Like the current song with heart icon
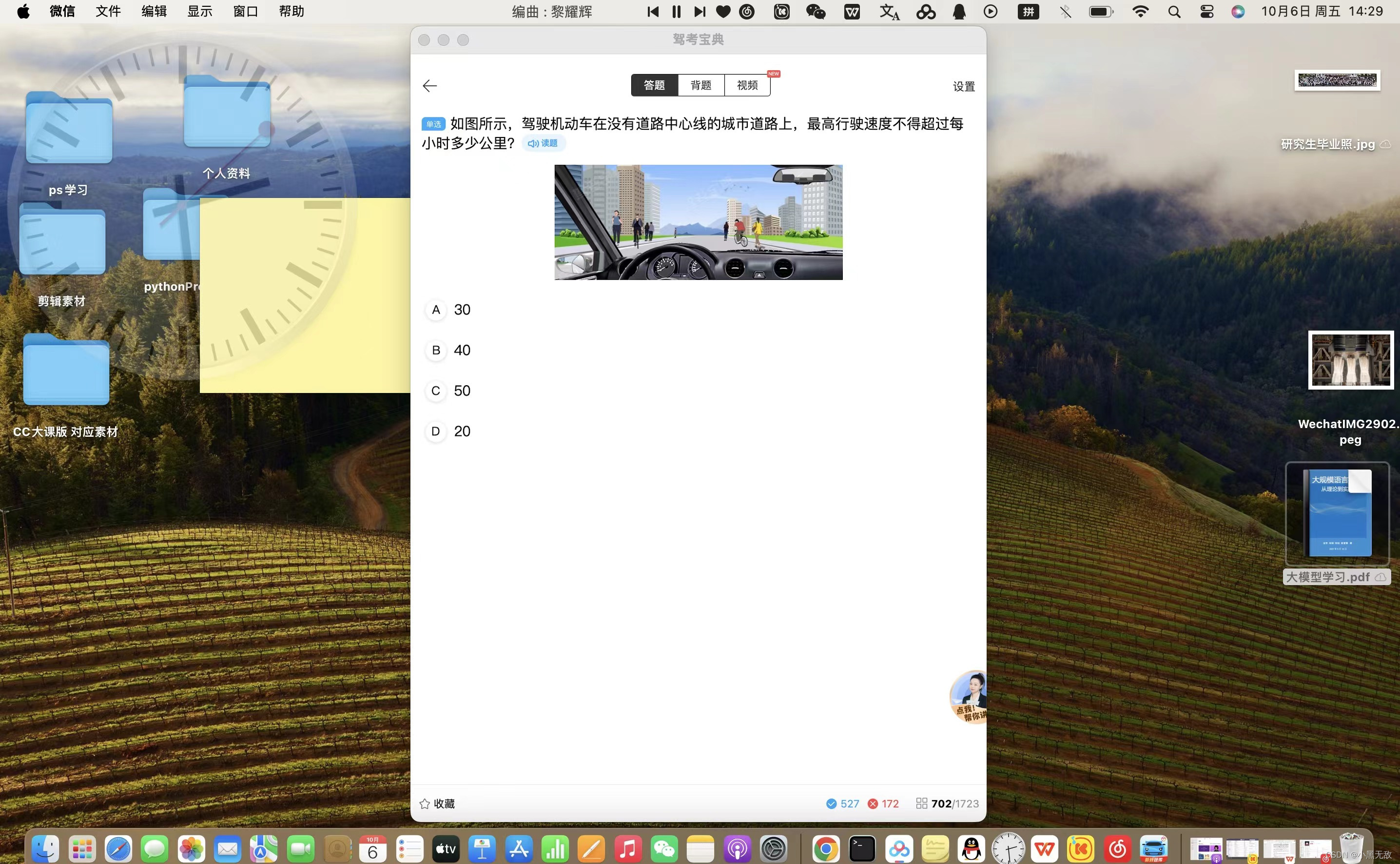The height and width of the screenshot is (864, 1400). pos(723,11)
